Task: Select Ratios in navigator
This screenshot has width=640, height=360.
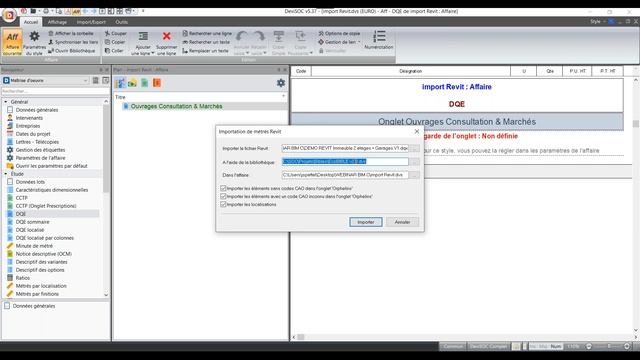Action: [x=22, y=278]
